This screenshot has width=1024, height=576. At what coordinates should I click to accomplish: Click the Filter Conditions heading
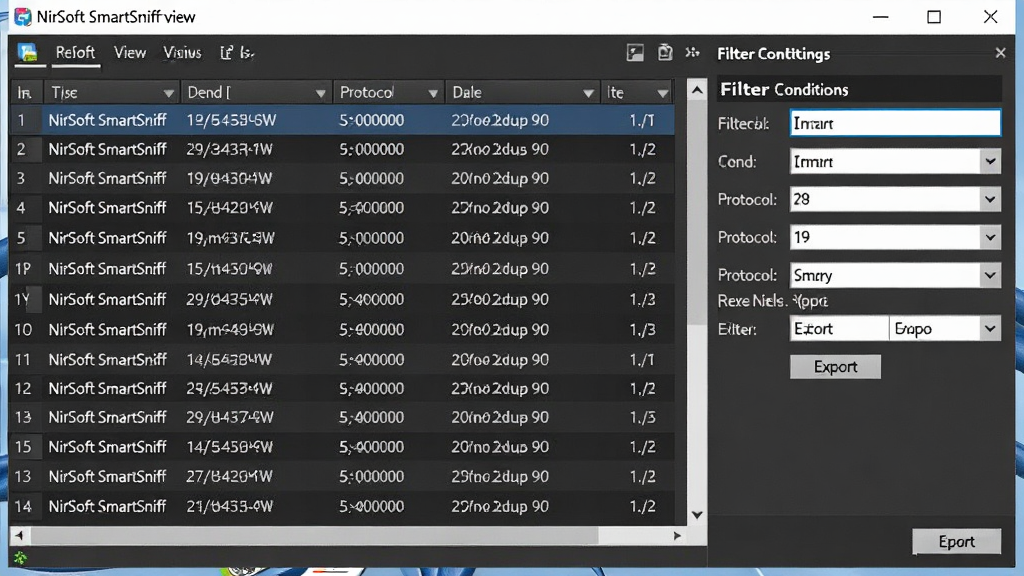(x=784, y=89)
